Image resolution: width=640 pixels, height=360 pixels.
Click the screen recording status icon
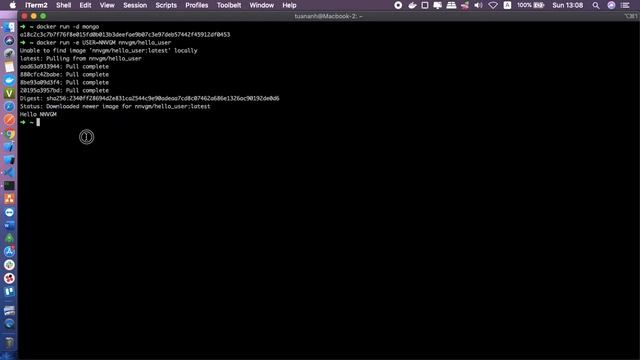[398, 5]
